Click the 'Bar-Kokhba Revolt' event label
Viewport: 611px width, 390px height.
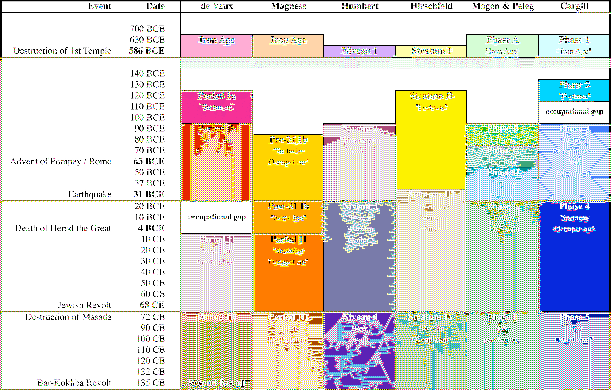(x=74, y=383)
